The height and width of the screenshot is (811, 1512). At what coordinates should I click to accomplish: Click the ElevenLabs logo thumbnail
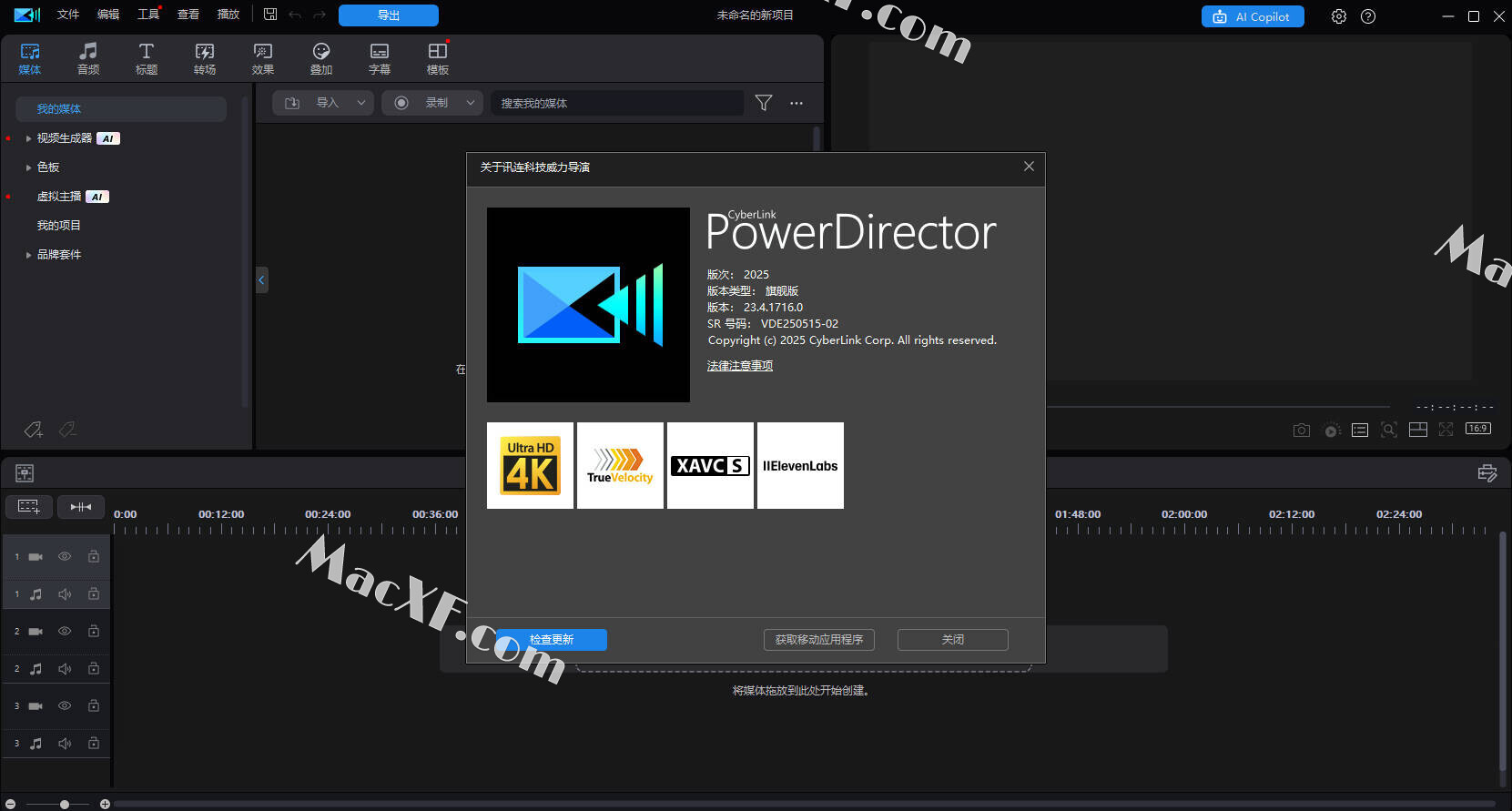pyautogui.click(x=800, y=465)
